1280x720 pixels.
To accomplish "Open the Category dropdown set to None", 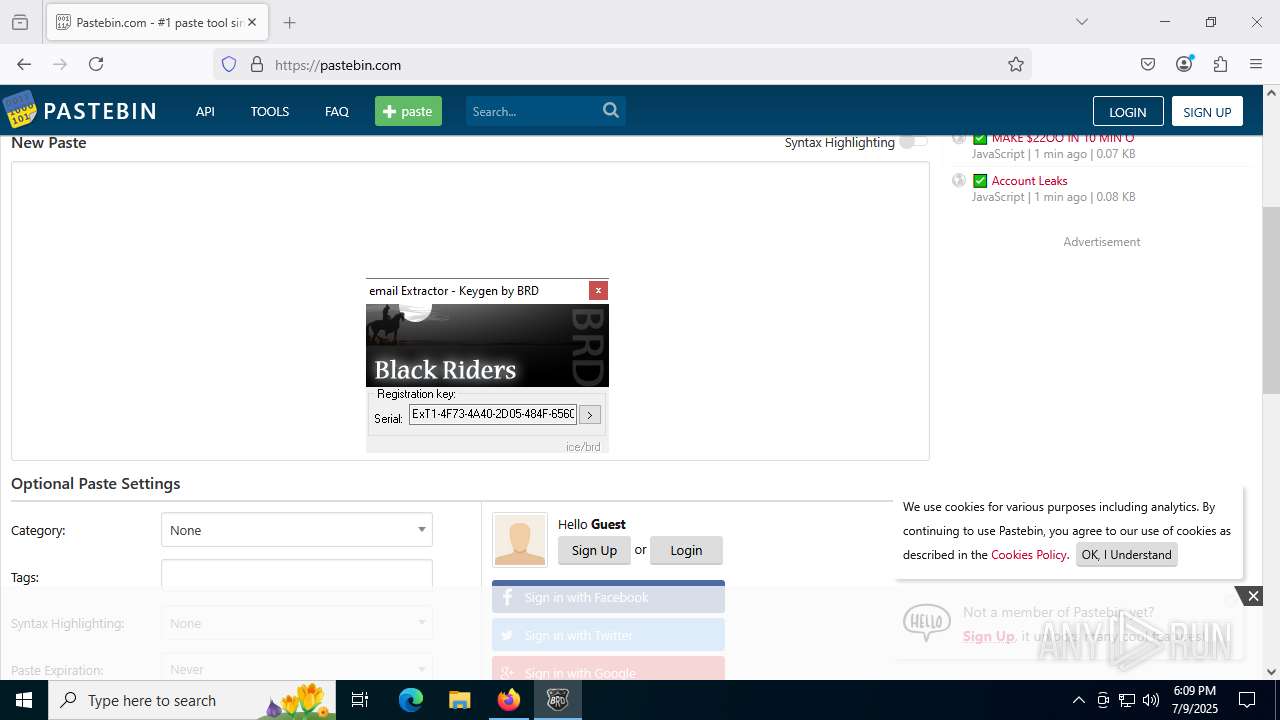I will pyautogui.click(x=297, y=530).
